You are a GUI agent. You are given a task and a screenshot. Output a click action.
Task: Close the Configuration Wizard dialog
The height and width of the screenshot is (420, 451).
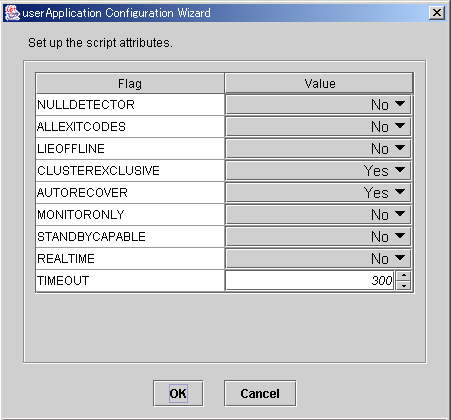pyautogui.click(x=437, y=13)
